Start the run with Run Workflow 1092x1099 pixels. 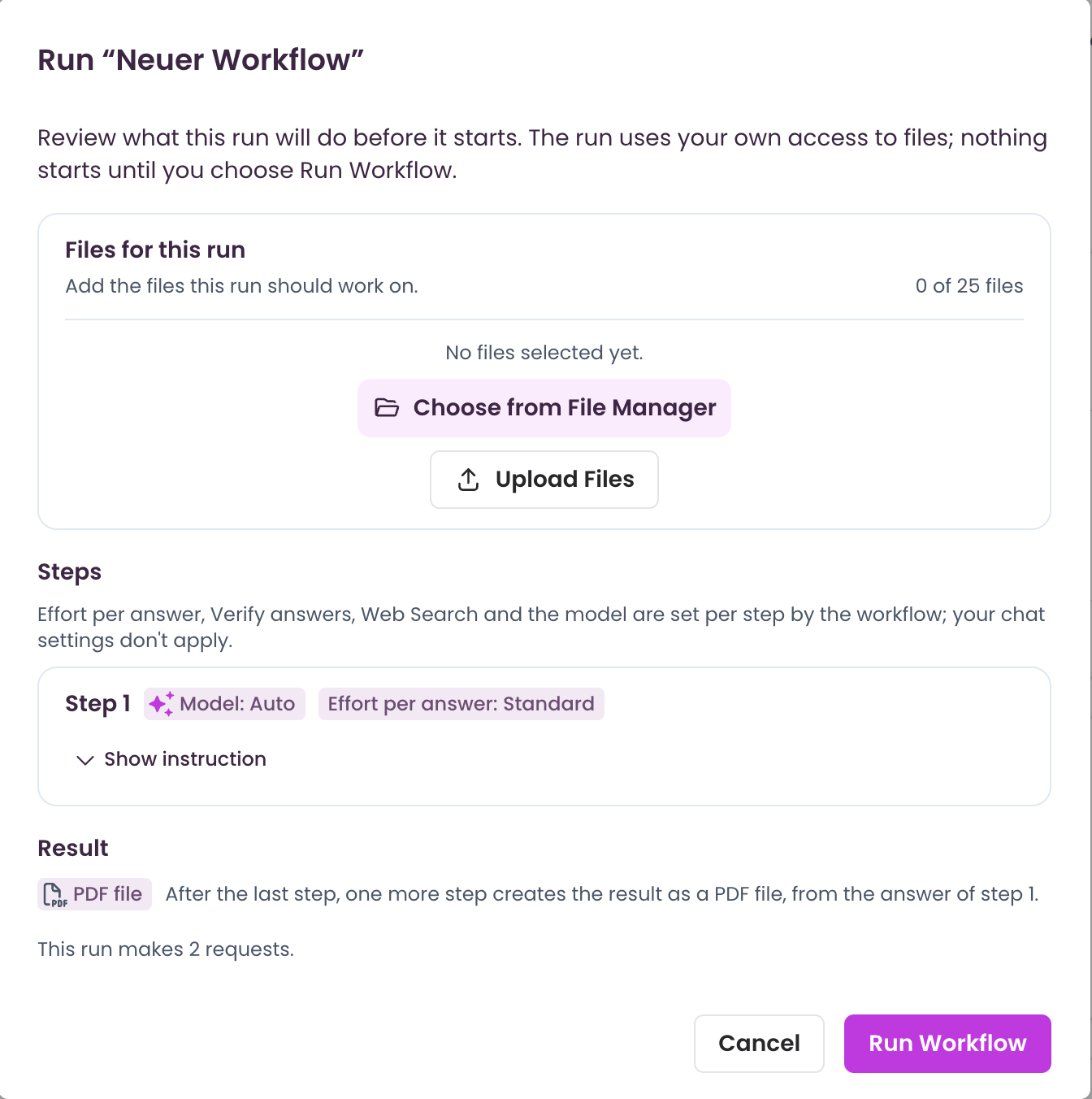coord(948,1044)
